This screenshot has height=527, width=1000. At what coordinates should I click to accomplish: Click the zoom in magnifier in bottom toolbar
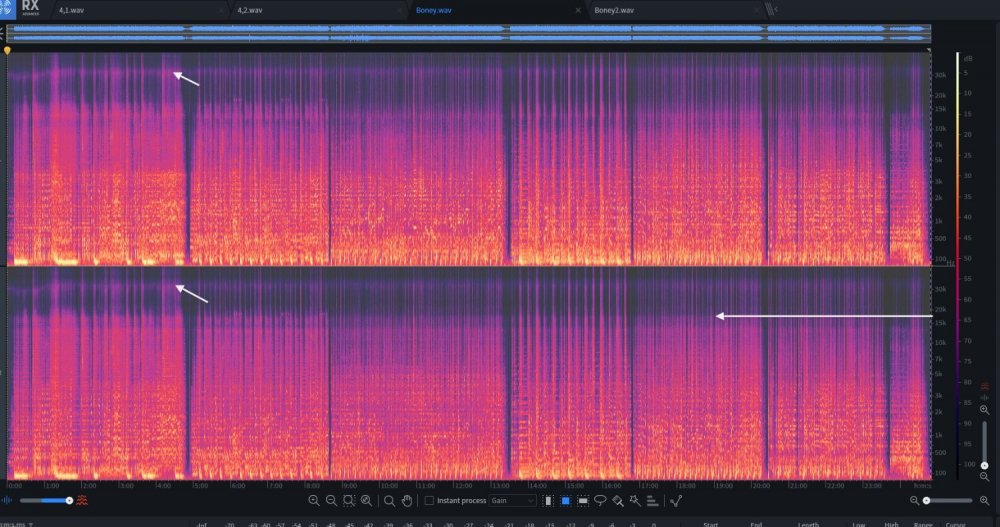313,501
